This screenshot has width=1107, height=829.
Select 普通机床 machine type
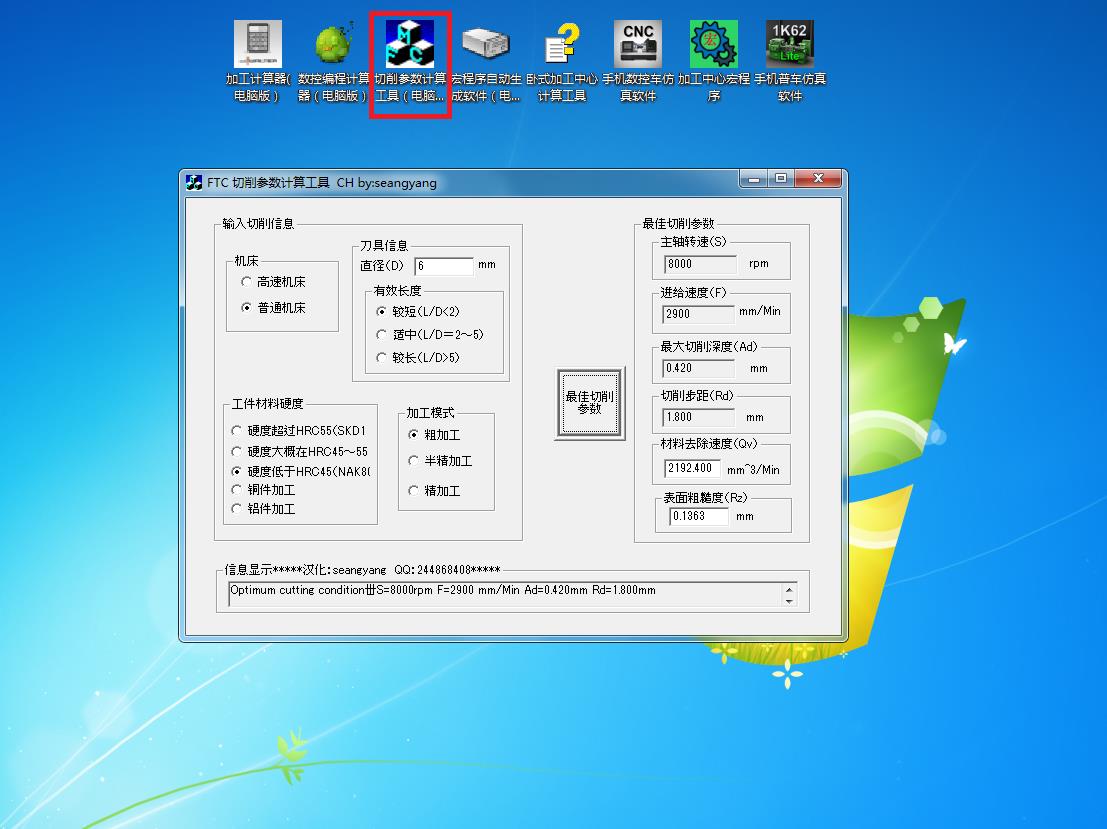273,308
